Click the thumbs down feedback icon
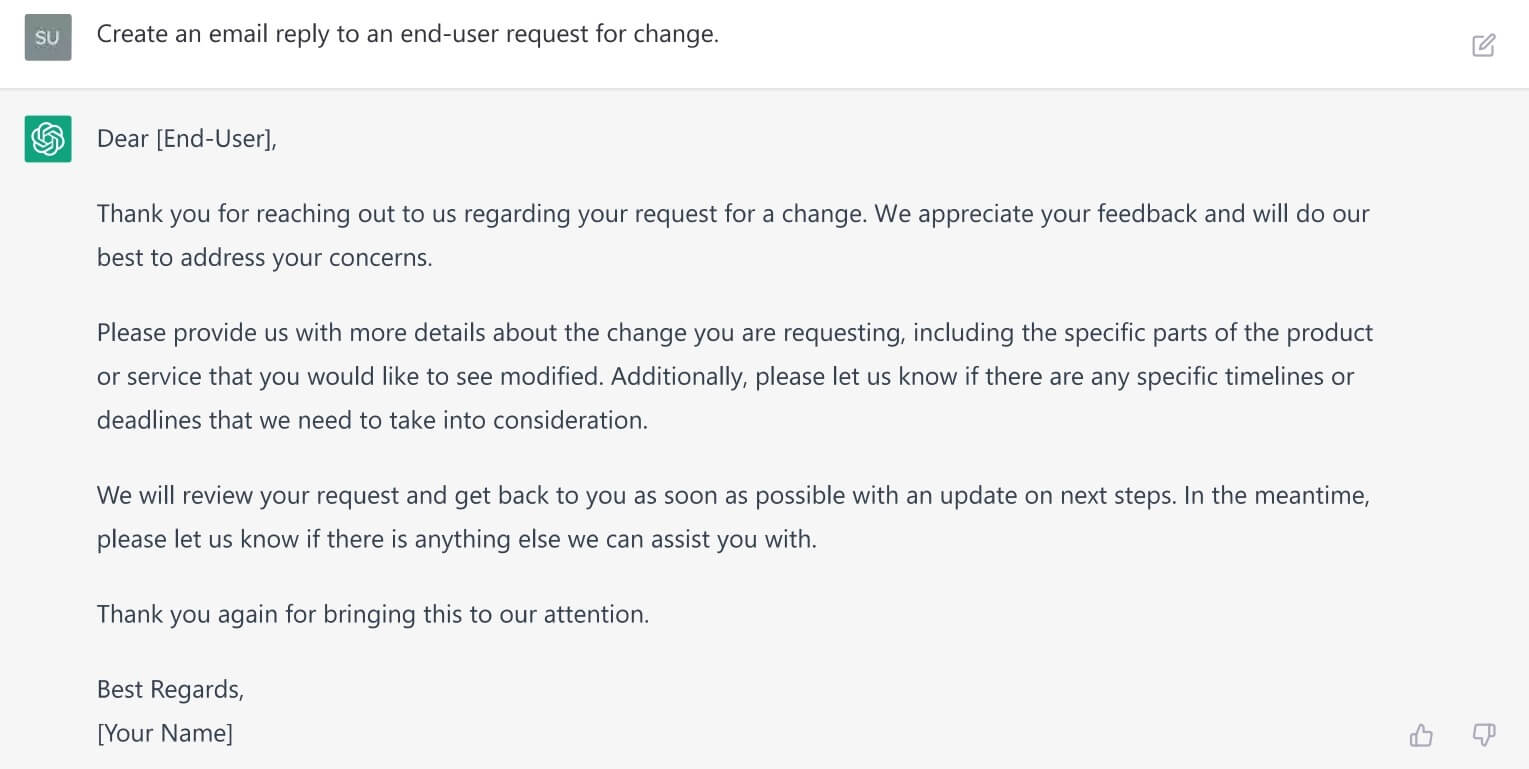Image resolution: width=1529 pixels, height=769 pixels. pos(1484,736)
